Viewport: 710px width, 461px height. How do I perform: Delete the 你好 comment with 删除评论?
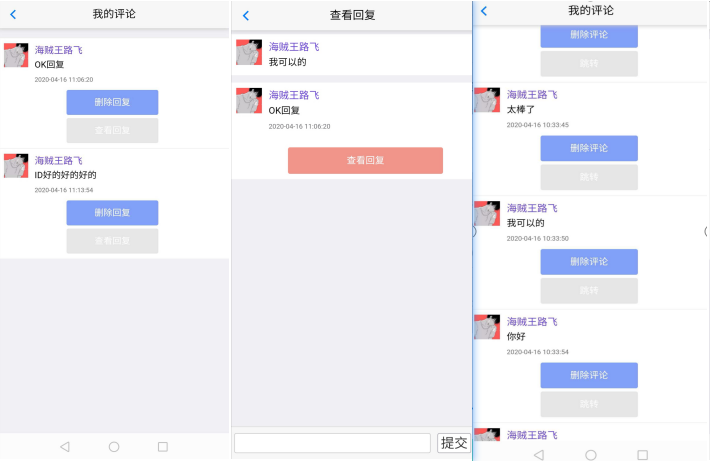(589, 375)
